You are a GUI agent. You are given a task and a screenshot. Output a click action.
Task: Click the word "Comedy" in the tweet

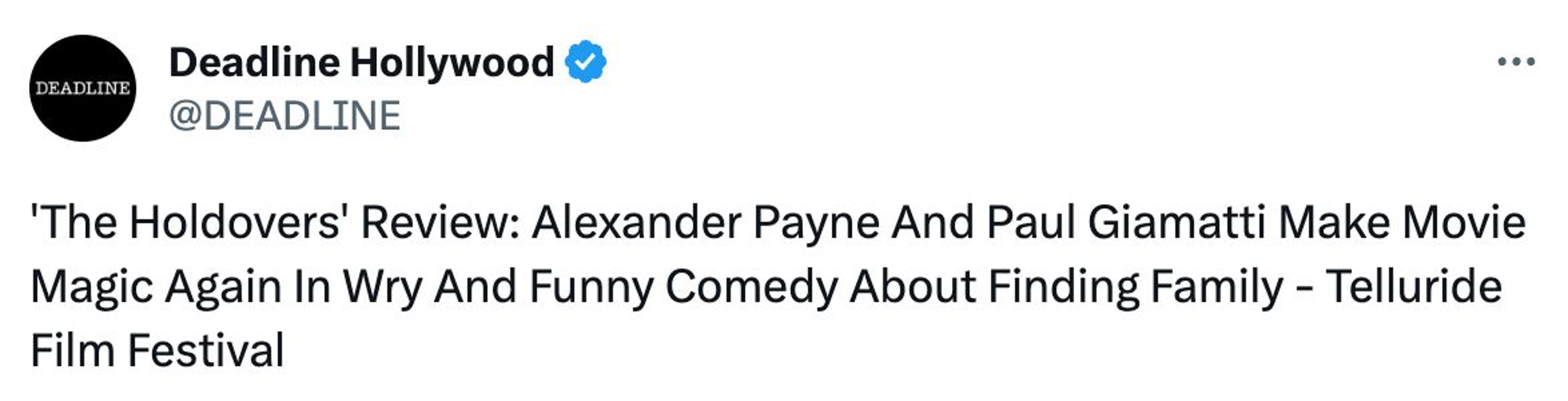click(751, 287)
